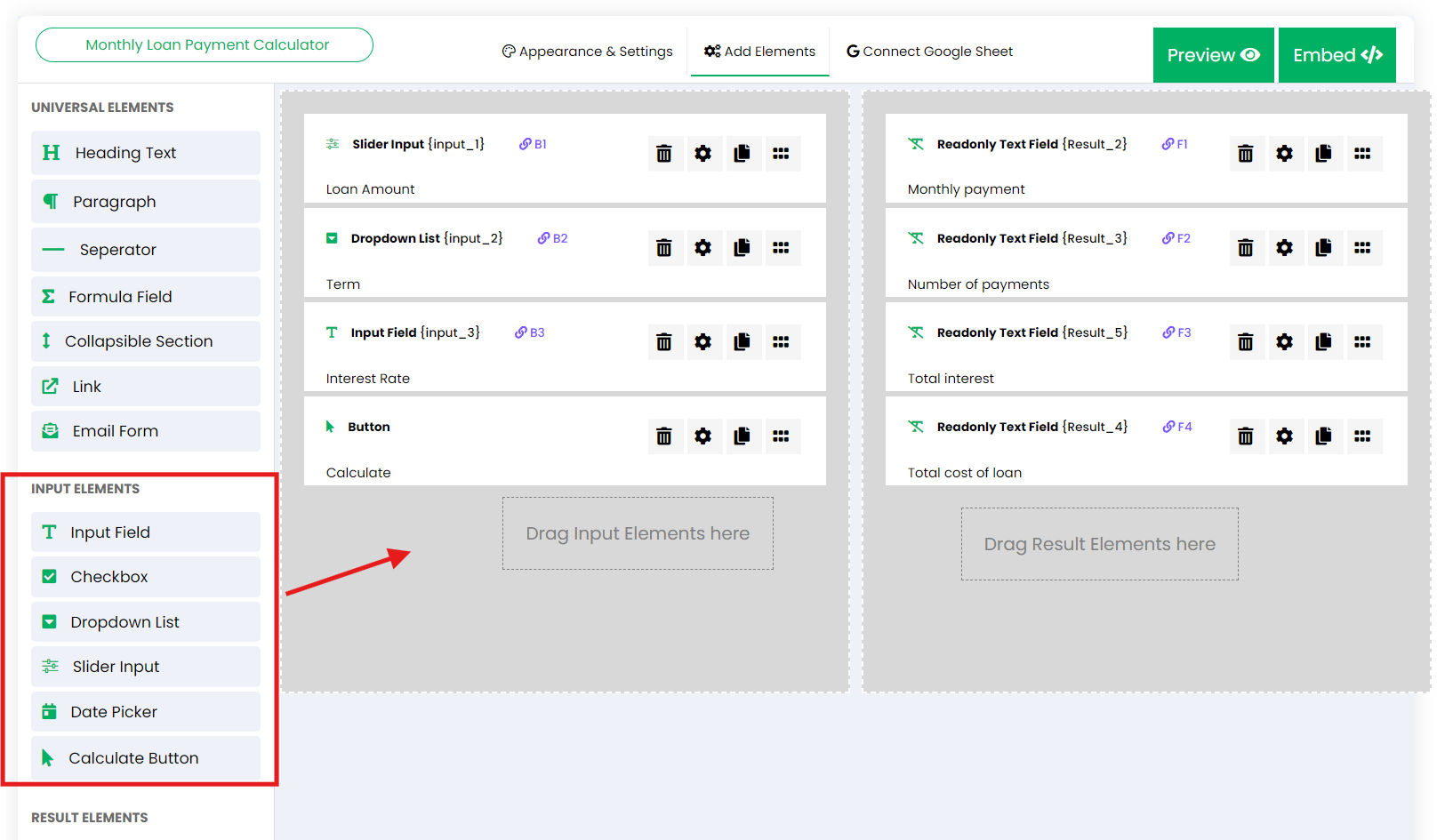Screen dimensions: 1453x840
Task: Add a Checkbox input element
Action: [146, 577]
